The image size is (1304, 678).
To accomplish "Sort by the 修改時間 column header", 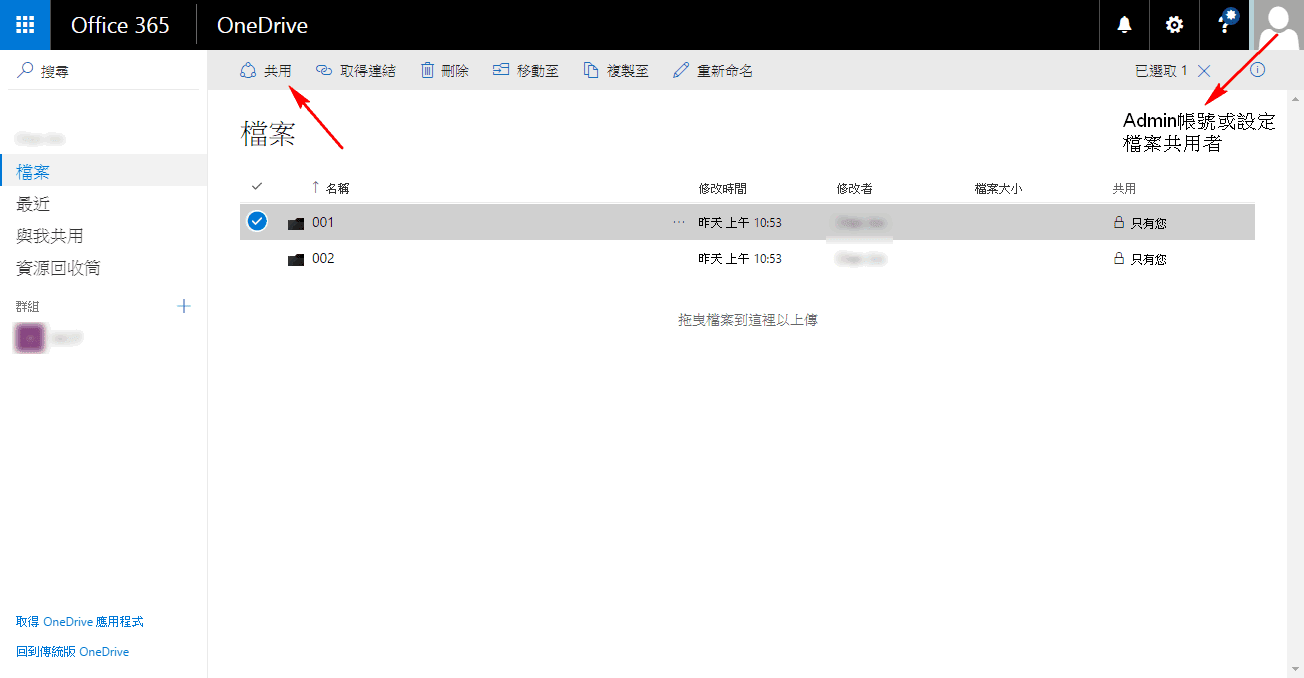I will point(722,188).
